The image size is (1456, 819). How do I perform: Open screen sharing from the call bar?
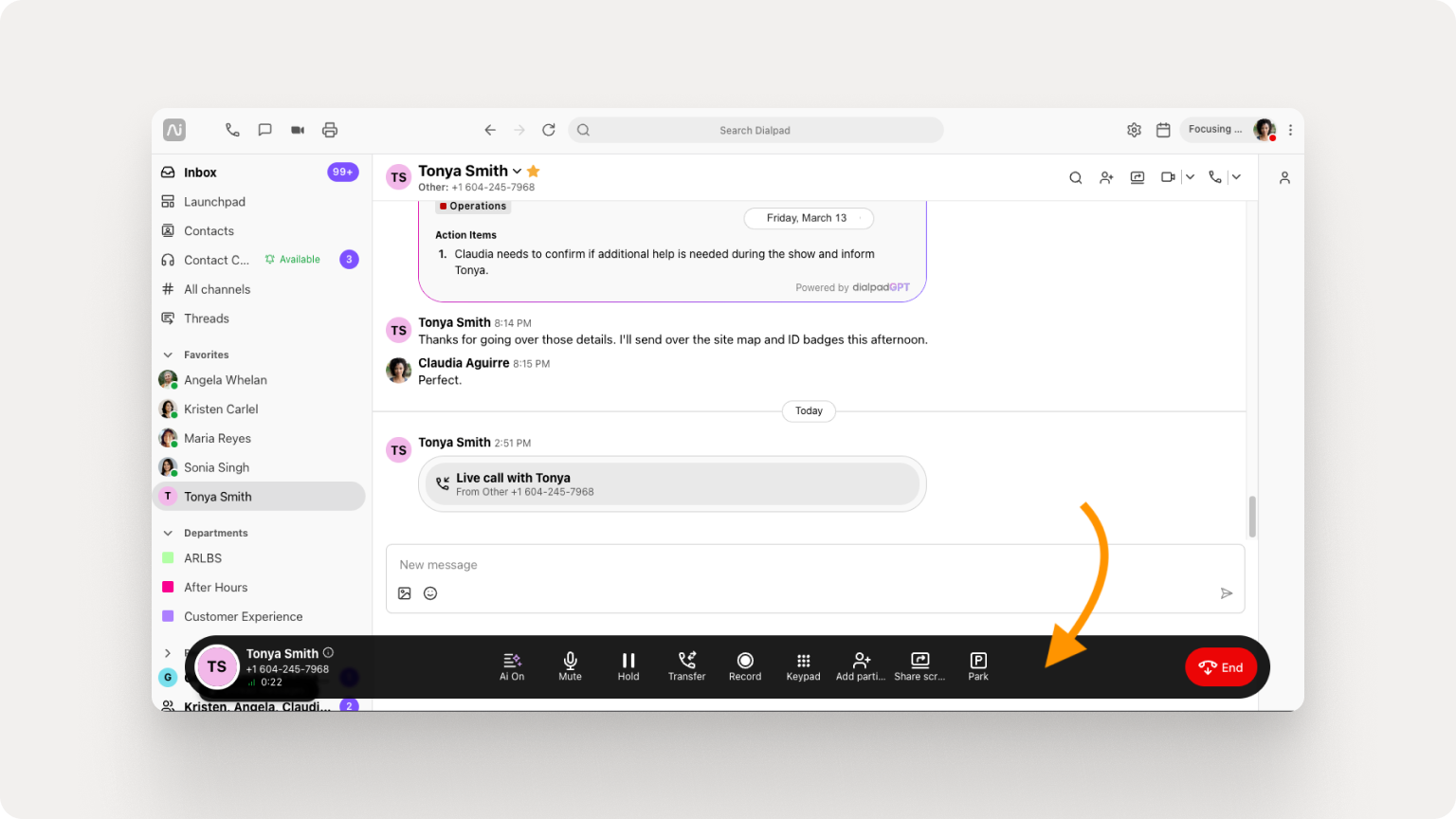click(x=919, y=666)
